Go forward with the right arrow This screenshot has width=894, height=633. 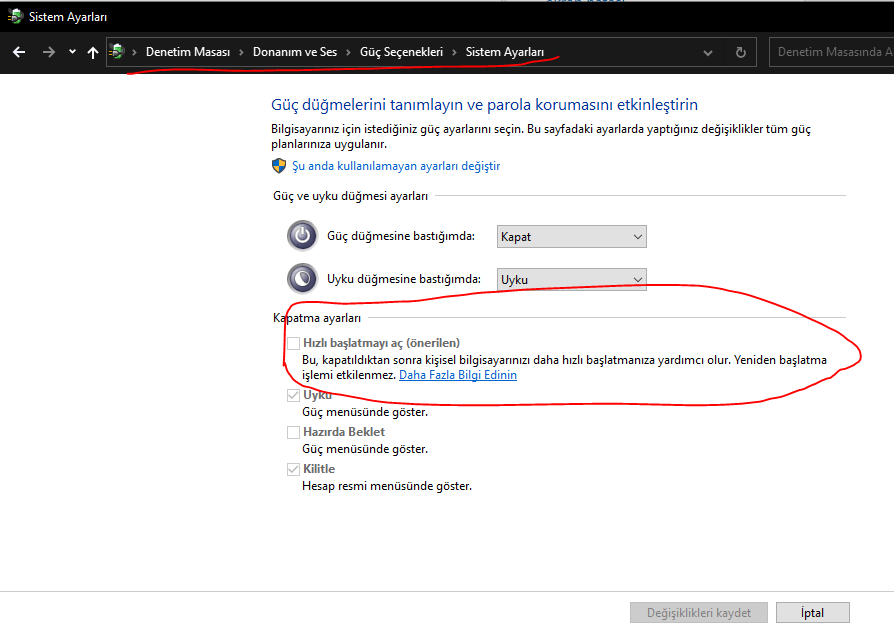[48, 52]
